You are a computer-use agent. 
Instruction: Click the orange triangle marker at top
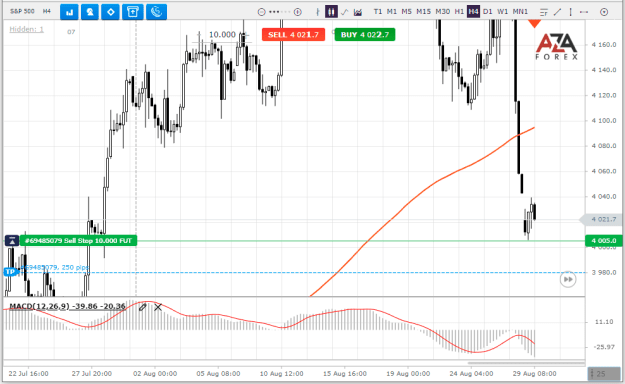click(x=534, y=24)
